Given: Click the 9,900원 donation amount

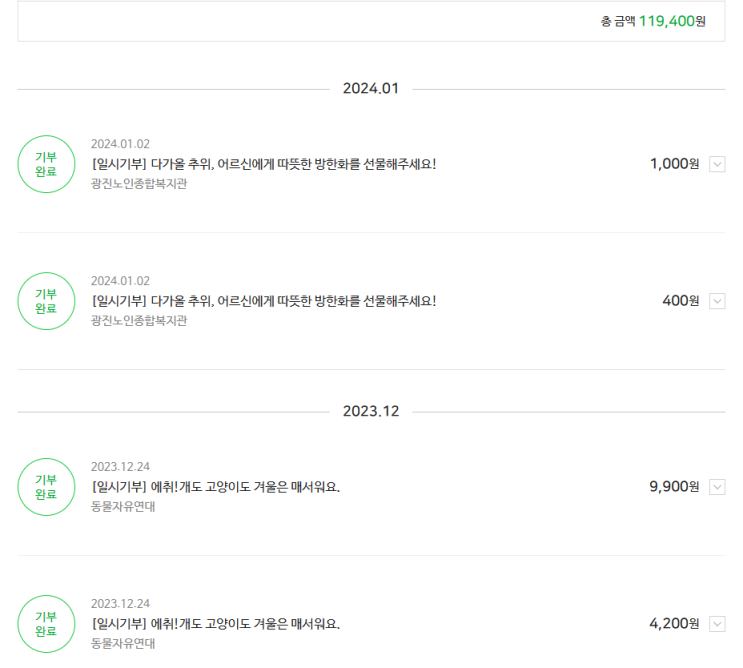Looking at the screenshot, I should click(674, 487).
